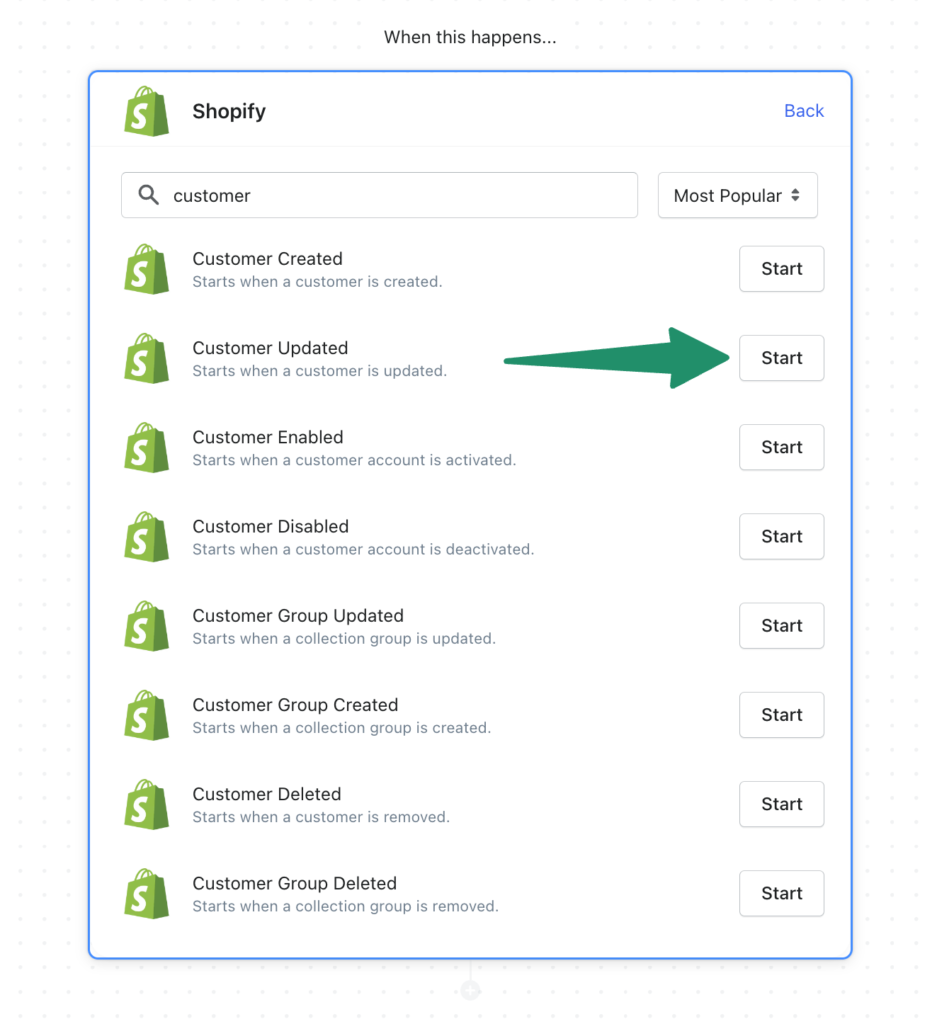
Task: Click the Shopify icon beside Customer Group Updated
Action: coord(146,626)
